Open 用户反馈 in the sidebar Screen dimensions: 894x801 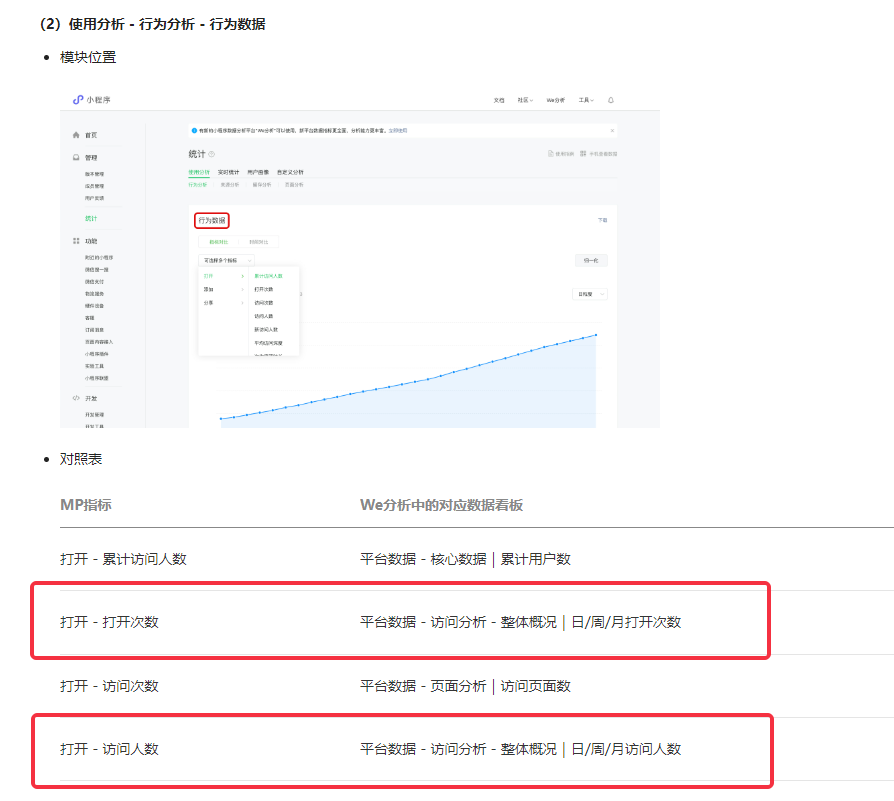point(95,198)
